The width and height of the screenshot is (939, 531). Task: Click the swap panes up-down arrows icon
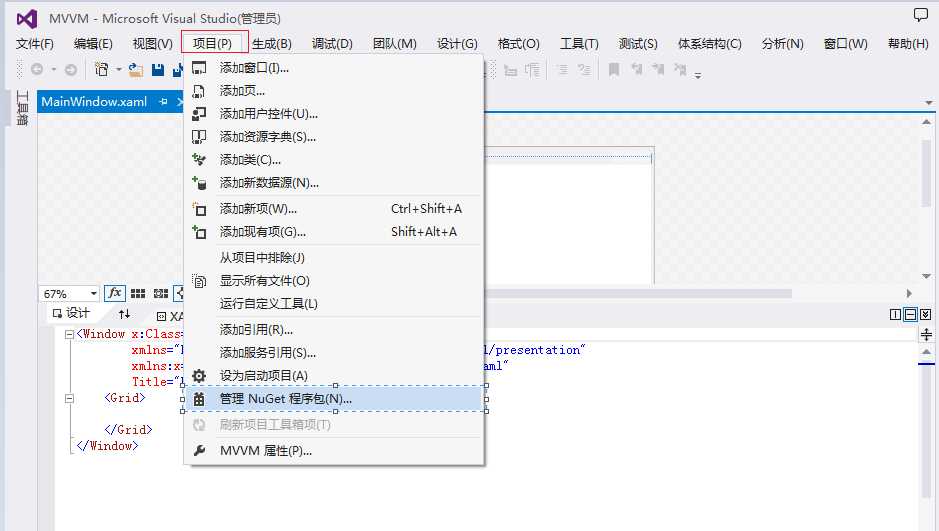click(125, 314)
